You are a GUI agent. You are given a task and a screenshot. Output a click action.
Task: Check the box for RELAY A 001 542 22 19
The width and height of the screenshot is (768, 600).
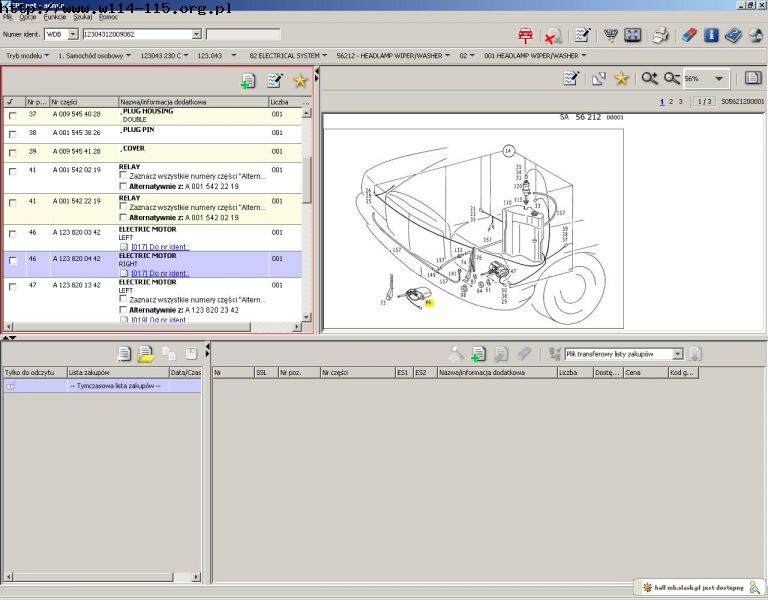point(12,203)
